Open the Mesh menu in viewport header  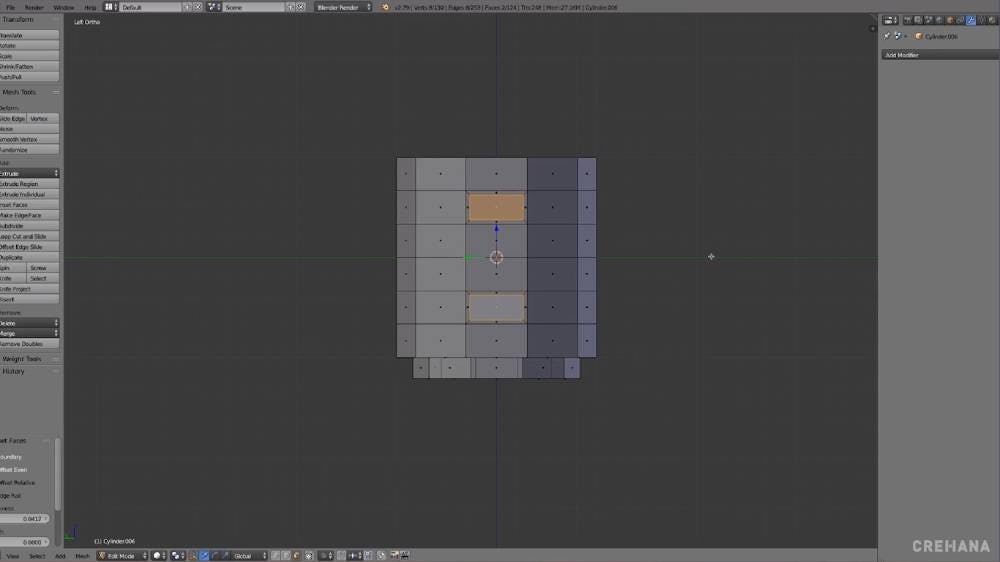click(x=82, y=556)
